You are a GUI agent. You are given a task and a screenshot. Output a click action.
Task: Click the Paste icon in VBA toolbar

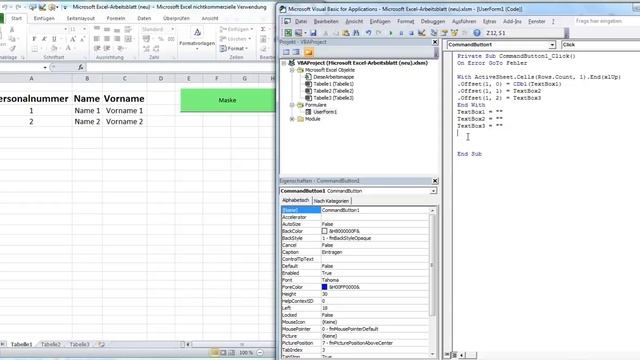(x=346, y=33)
